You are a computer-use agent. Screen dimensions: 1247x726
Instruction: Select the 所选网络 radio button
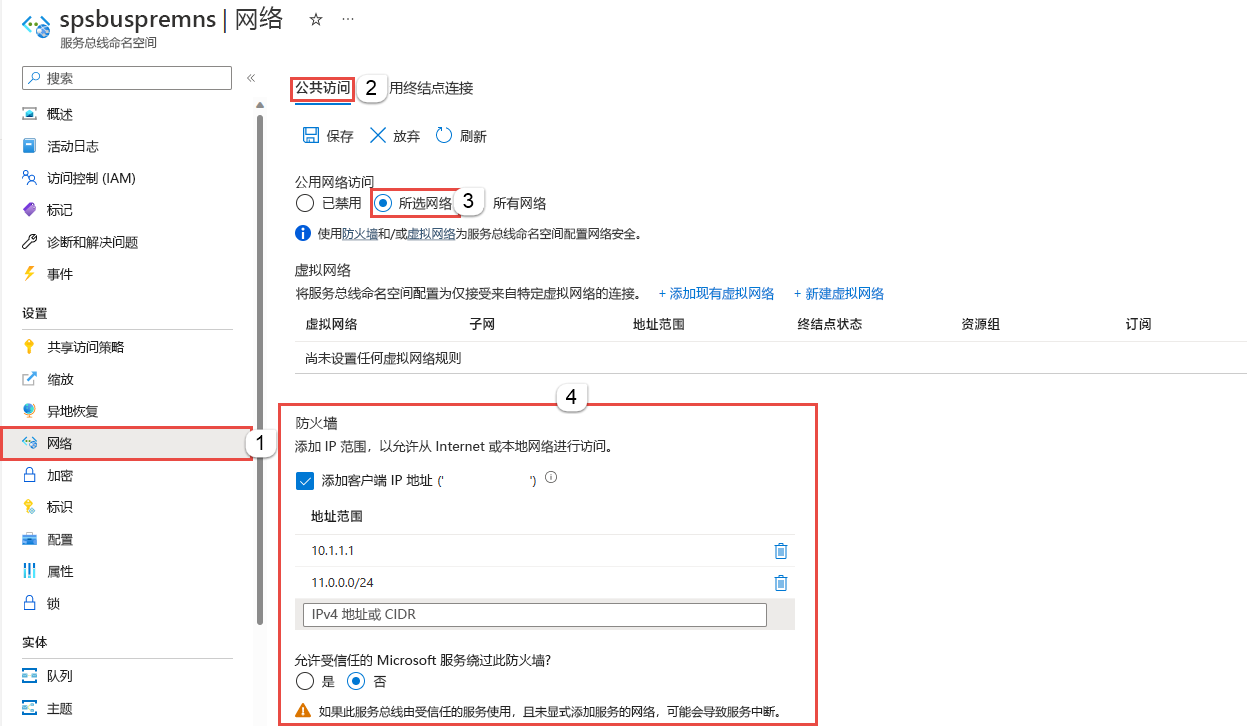tap(382, 203)
